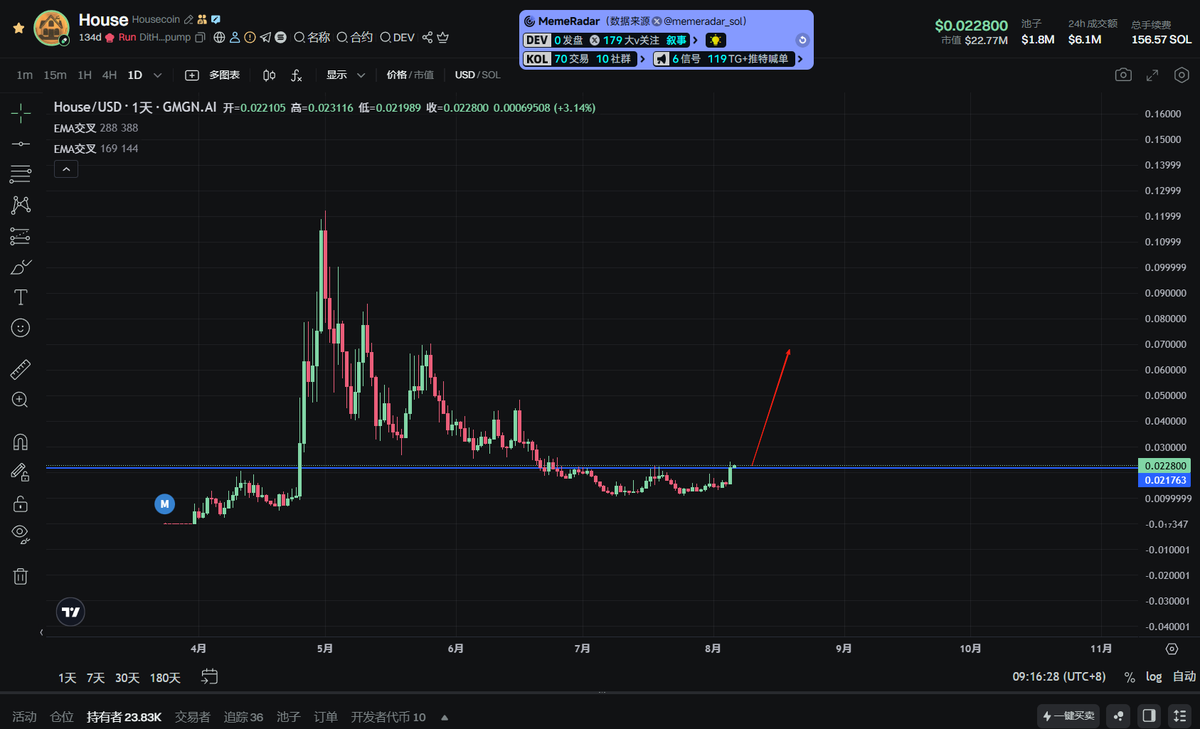
Task: Click the House token avatar image
Action: [x=52, y=28]
